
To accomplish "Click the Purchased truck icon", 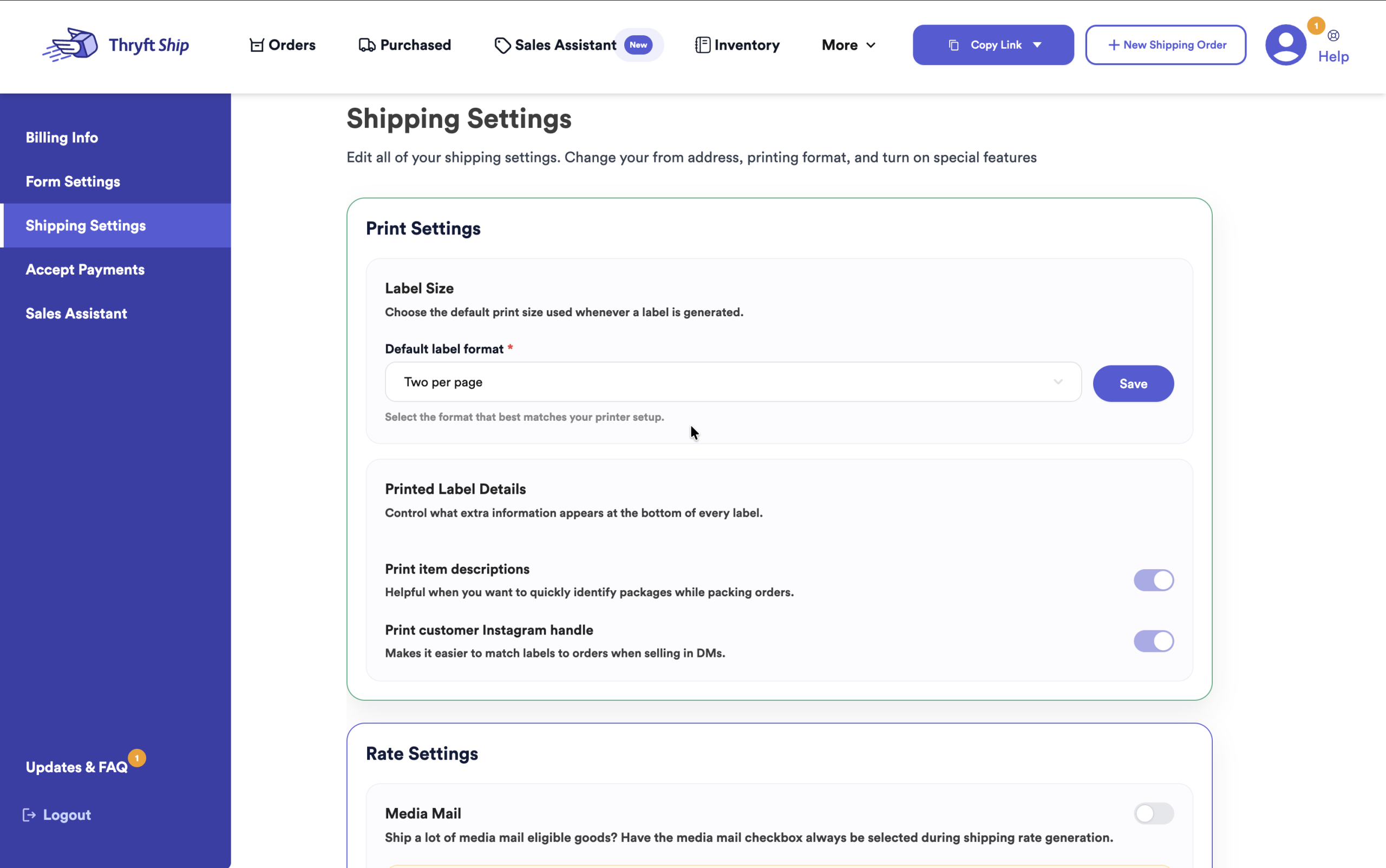I will (x=367, y=45).
